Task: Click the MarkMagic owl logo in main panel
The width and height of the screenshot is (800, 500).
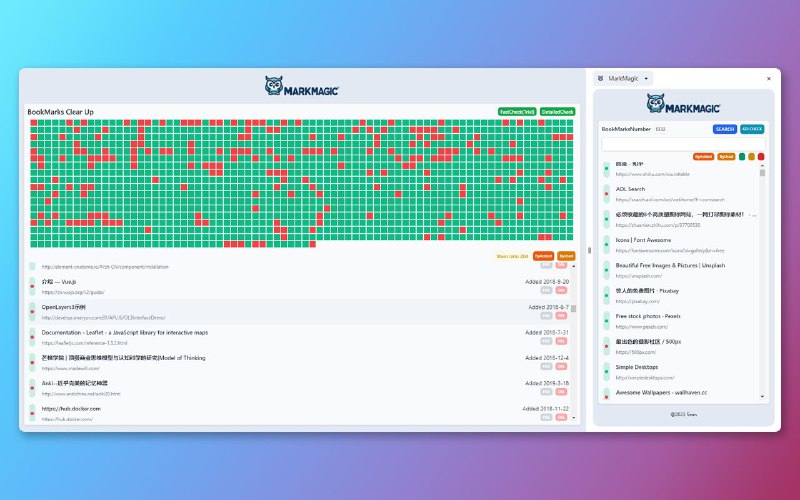Action: click(301, 87)
